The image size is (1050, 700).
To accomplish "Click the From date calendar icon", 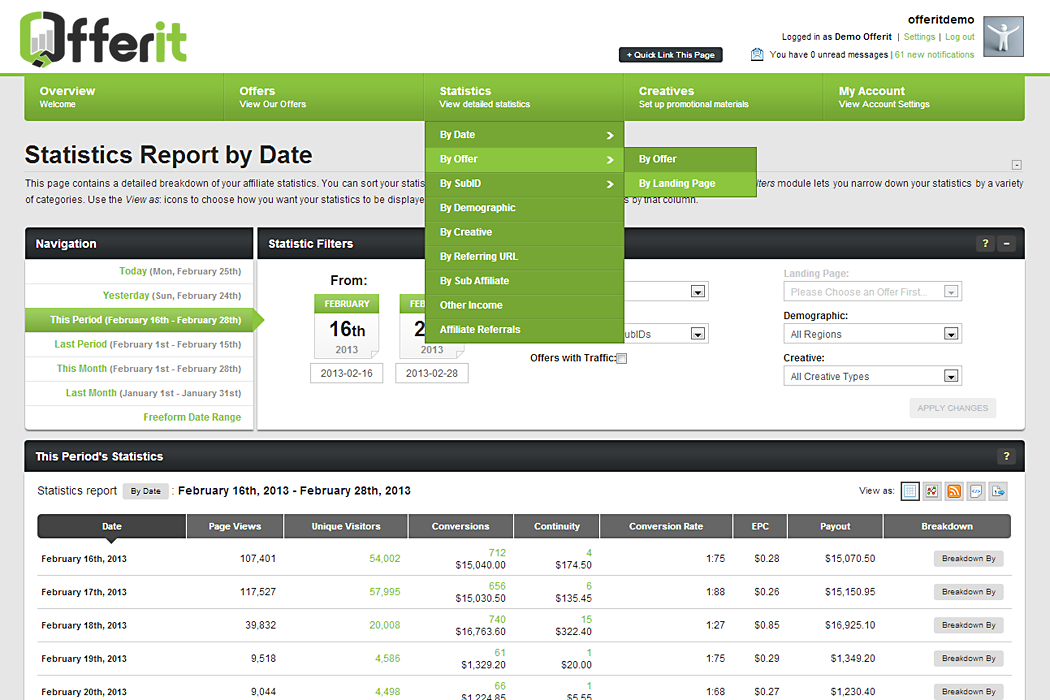I will [x=347, y=325].
